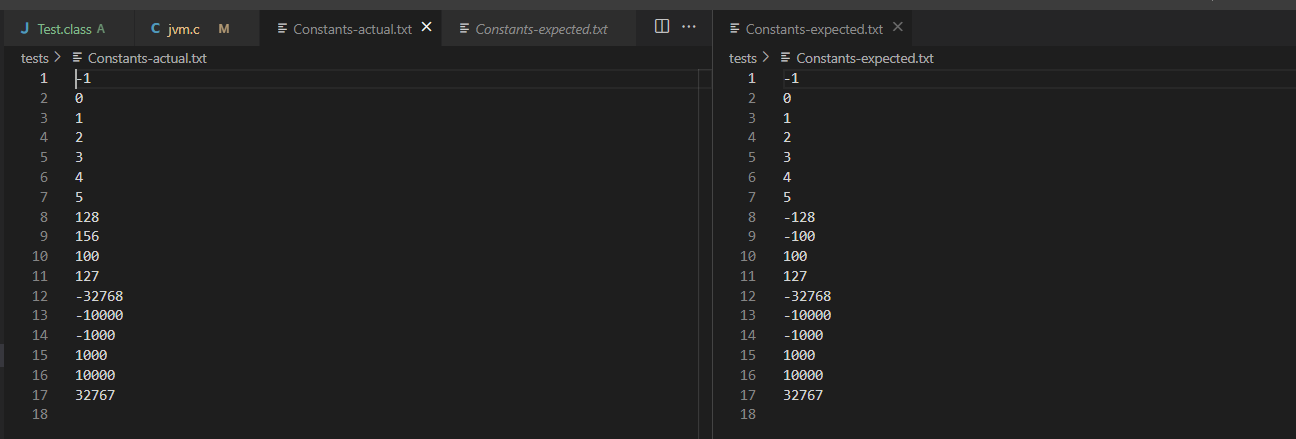Expand the tests breadcrumb in left editor
This screenshot has width=1296, height=439.
35,58
